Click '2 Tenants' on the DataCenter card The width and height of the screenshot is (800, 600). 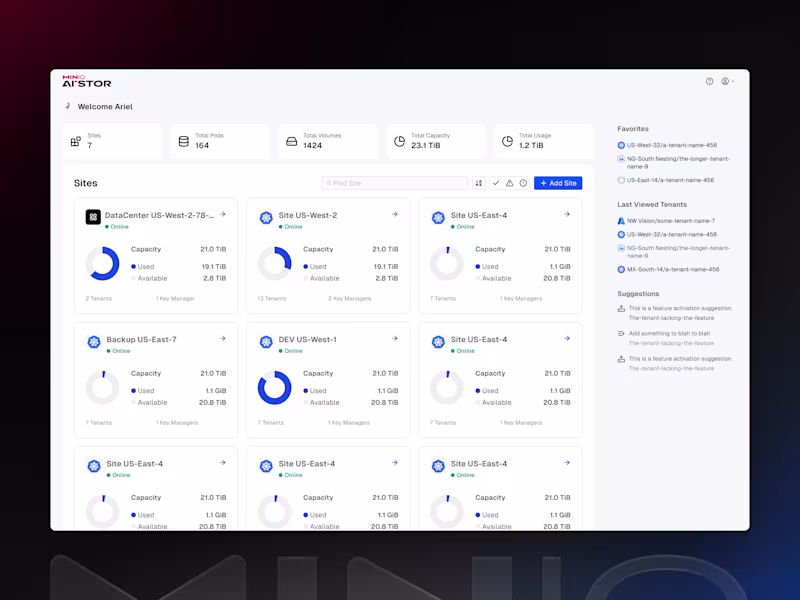tap(98, 298)
